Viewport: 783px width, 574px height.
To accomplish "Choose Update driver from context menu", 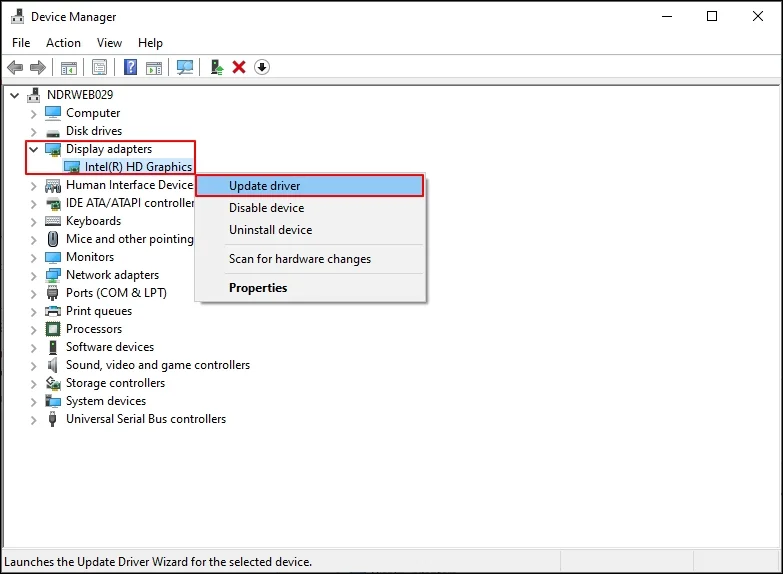I will click(265, 186).
